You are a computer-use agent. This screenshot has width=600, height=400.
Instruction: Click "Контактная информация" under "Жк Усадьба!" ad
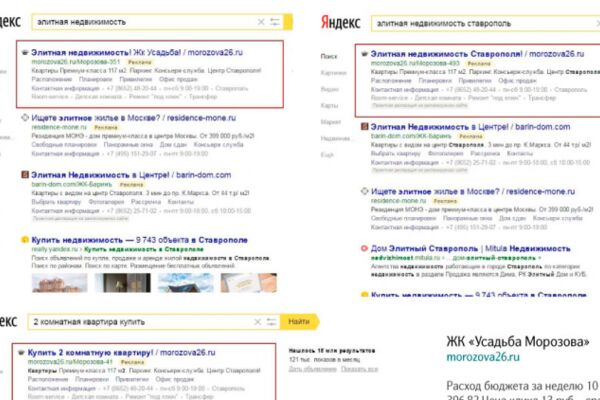pyautogui.click(x=65, y=88)
